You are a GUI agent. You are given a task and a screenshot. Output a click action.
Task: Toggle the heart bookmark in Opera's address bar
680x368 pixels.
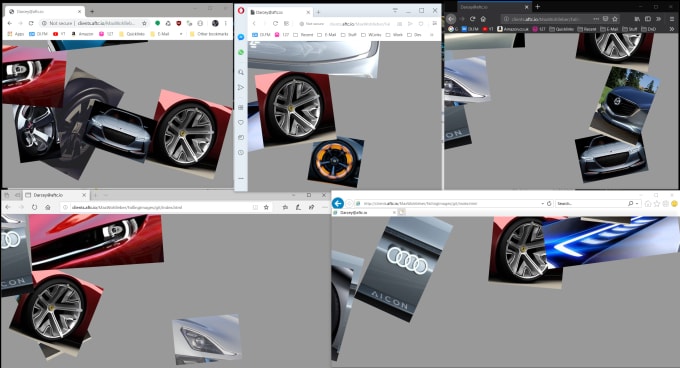[x=421, y=23]
